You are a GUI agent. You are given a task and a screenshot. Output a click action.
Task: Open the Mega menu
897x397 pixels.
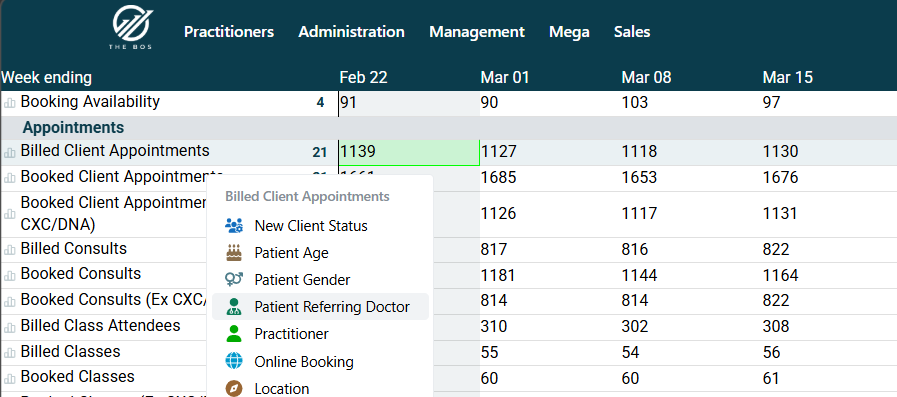coord(569,32)
